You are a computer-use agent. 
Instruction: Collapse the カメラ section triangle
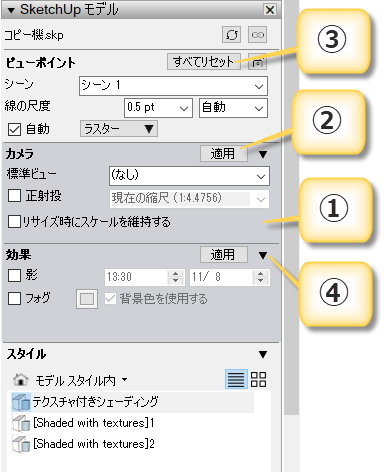tap(263, 154)
